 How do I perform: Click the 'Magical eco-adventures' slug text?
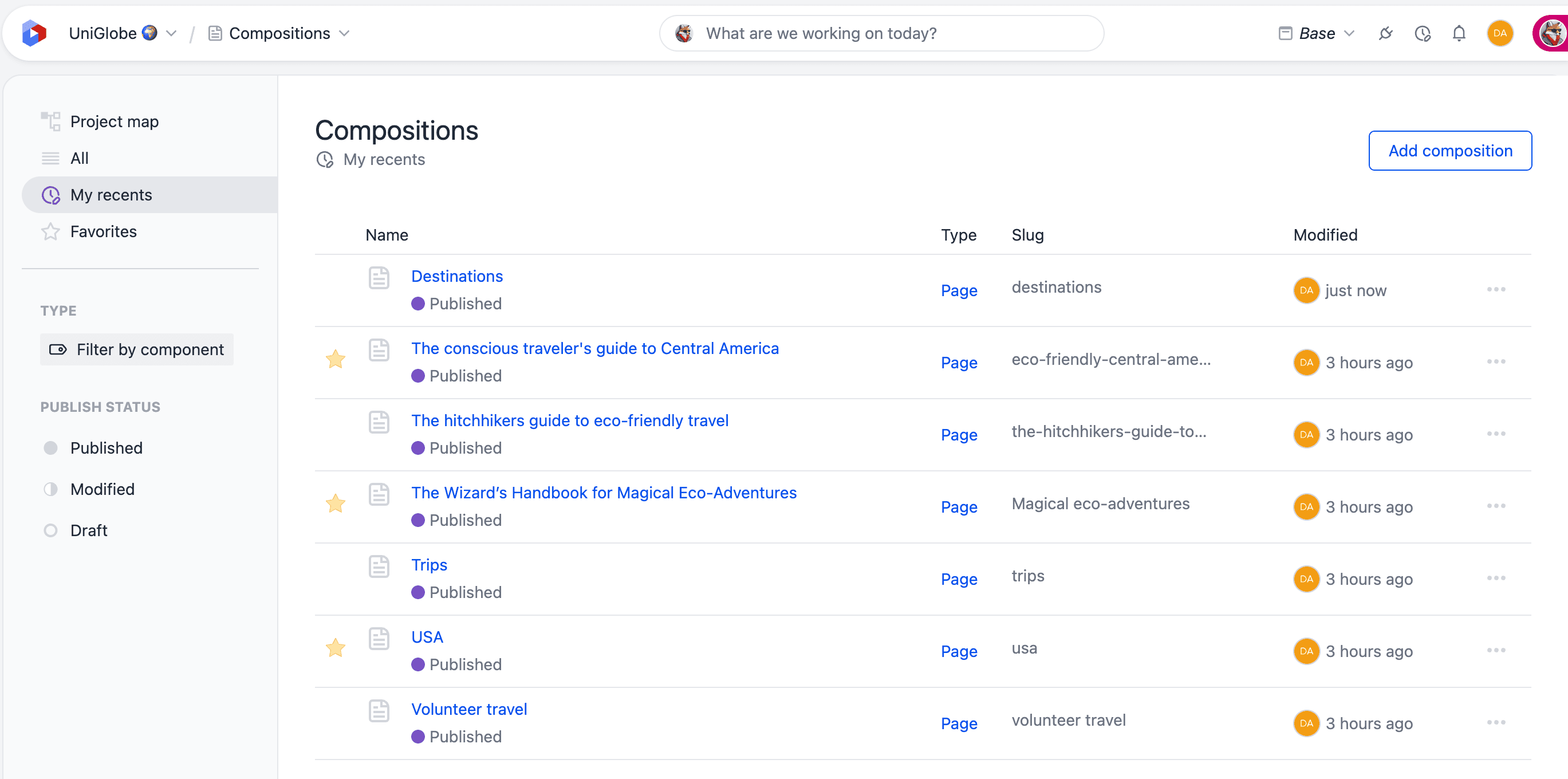coord(1101,504)
